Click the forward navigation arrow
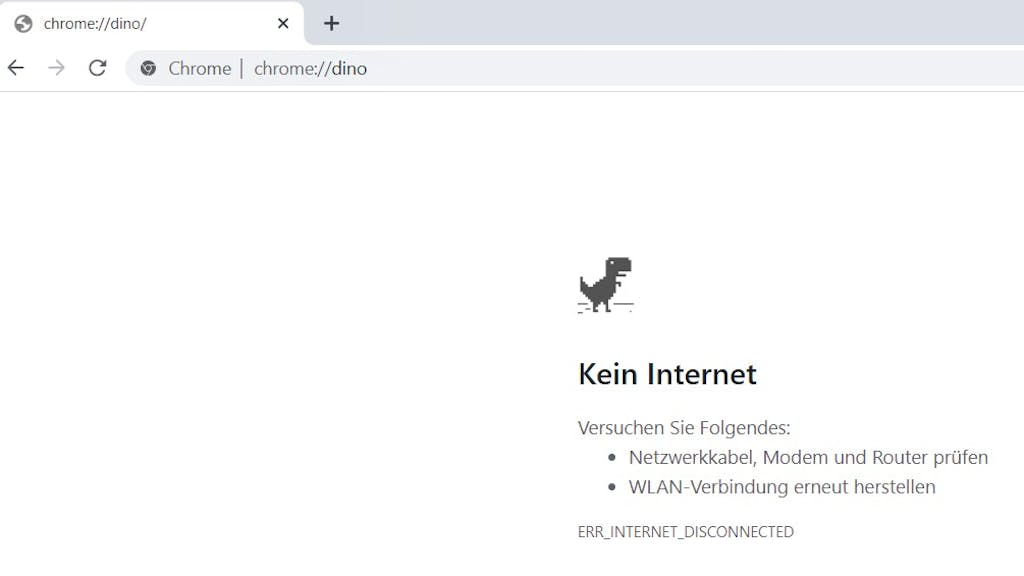The height and width of the screenshot is (576, 1024). (x=57, y=67)
